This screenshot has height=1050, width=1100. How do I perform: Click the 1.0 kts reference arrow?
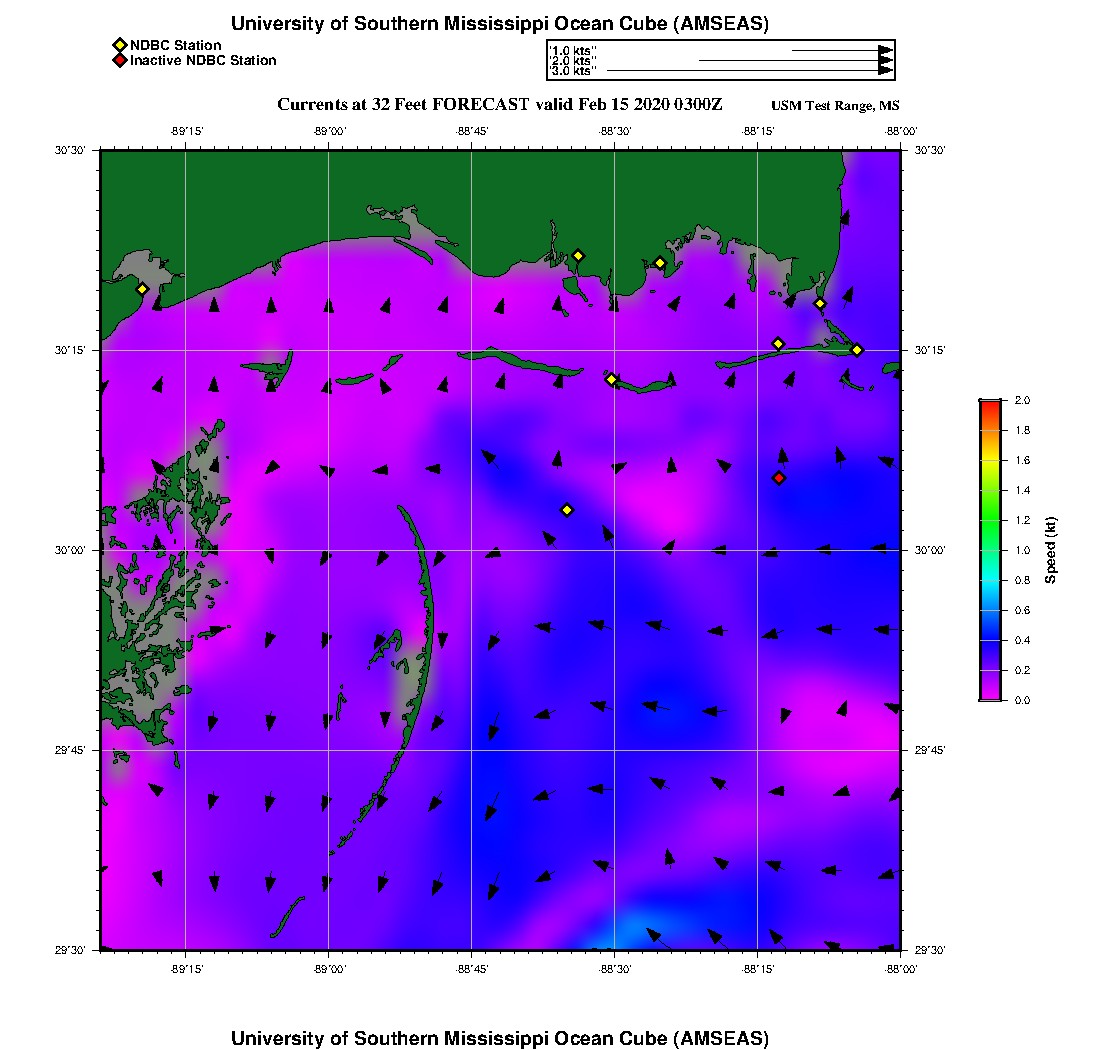(x=842, y=50)
